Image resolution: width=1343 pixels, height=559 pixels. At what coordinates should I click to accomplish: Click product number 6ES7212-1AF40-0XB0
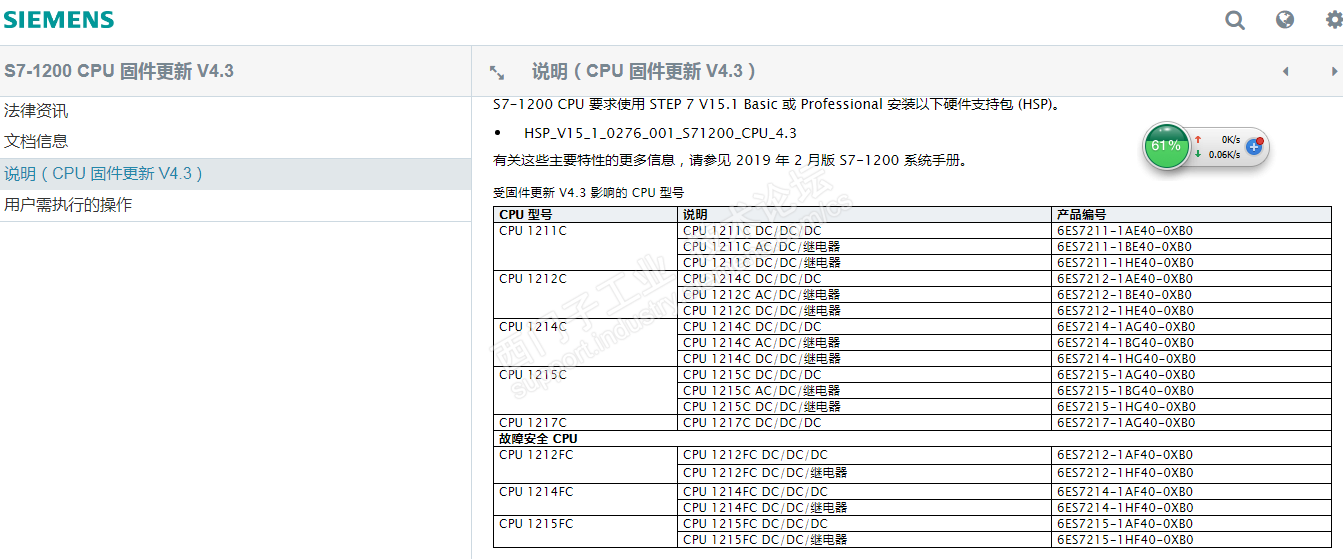1125,455
